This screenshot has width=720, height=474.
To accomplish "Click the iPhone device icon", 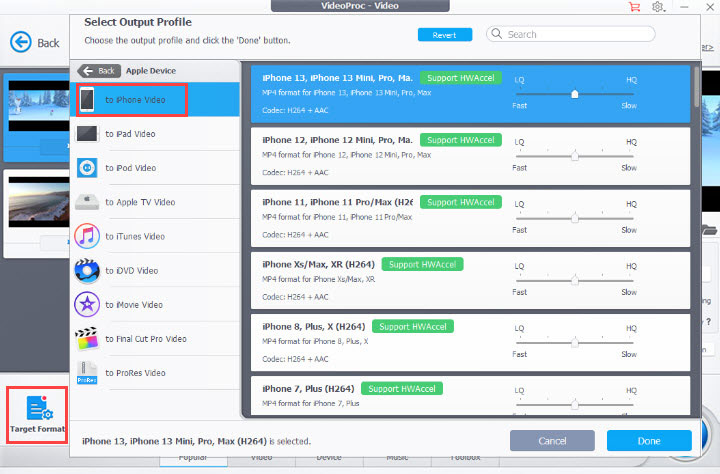I will coord(87,100).
